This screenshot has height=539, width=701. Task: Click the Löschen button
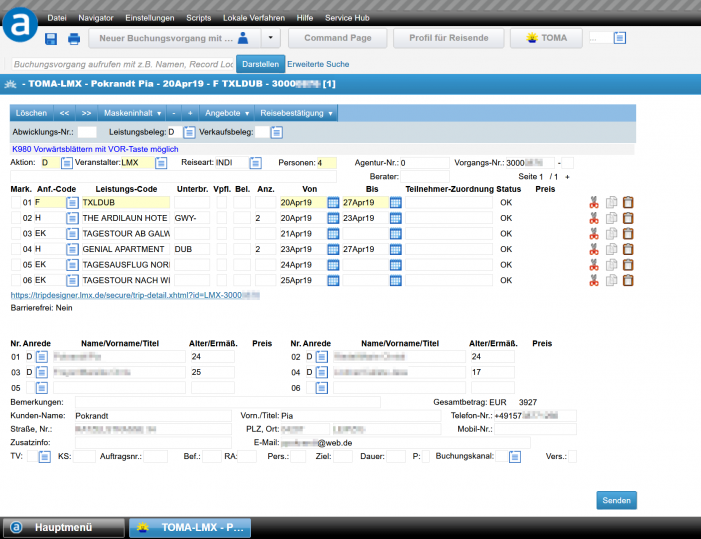pyautogui.click(x=31, y=113)
